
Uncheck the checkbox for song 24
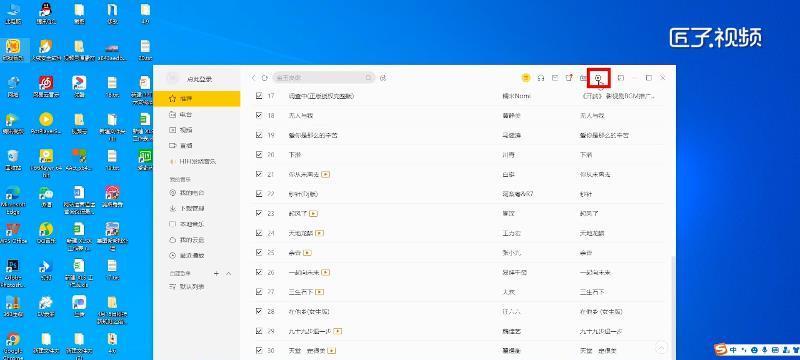coord(259,233)
